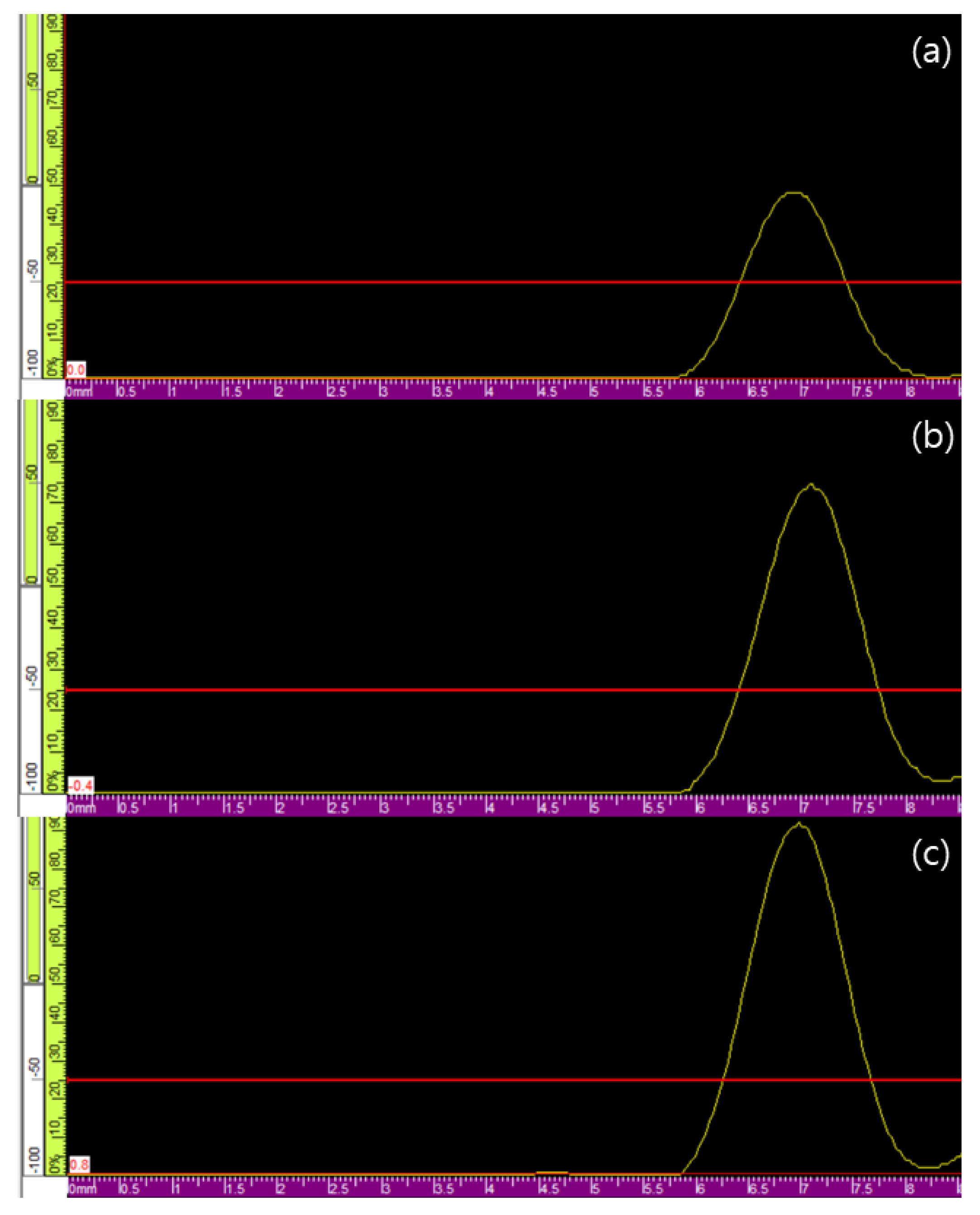Click the waveform peak in panel (b)
This screenshot has height=1215, width=980.
click(x=811, y=485)
